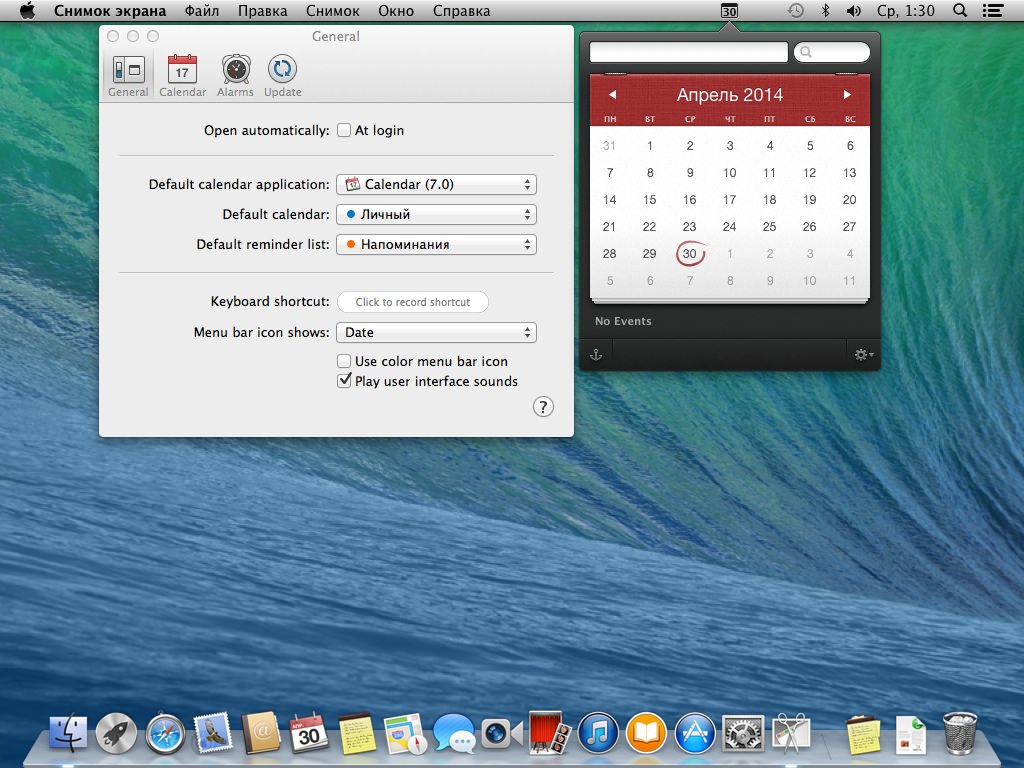Go to previous month in calendar popup
The height and width of the screenshot is (768, 1024).
click(x=613, y=95)
